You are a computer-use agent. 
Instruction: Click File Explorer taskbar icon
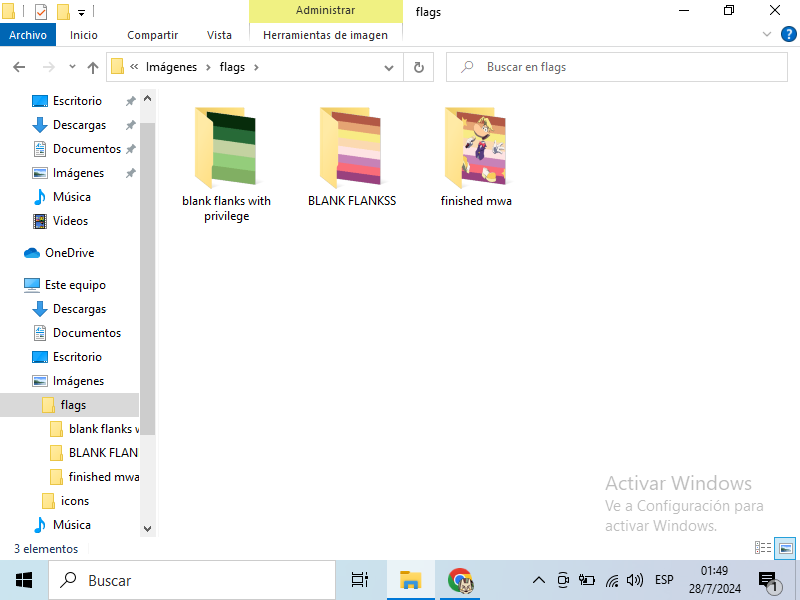tap(410, 580)
